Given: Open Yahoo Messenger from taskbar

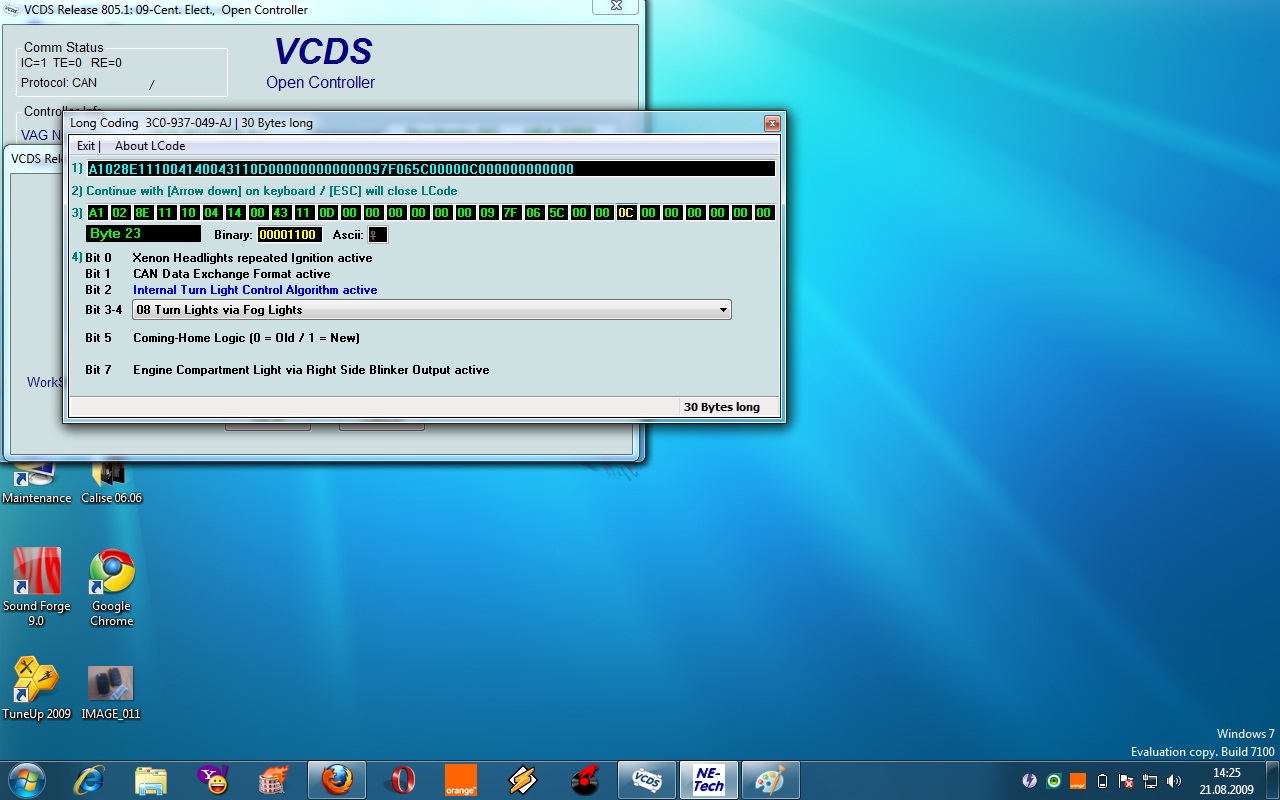Looking at the screenshot, I should [x=212, y=780].
